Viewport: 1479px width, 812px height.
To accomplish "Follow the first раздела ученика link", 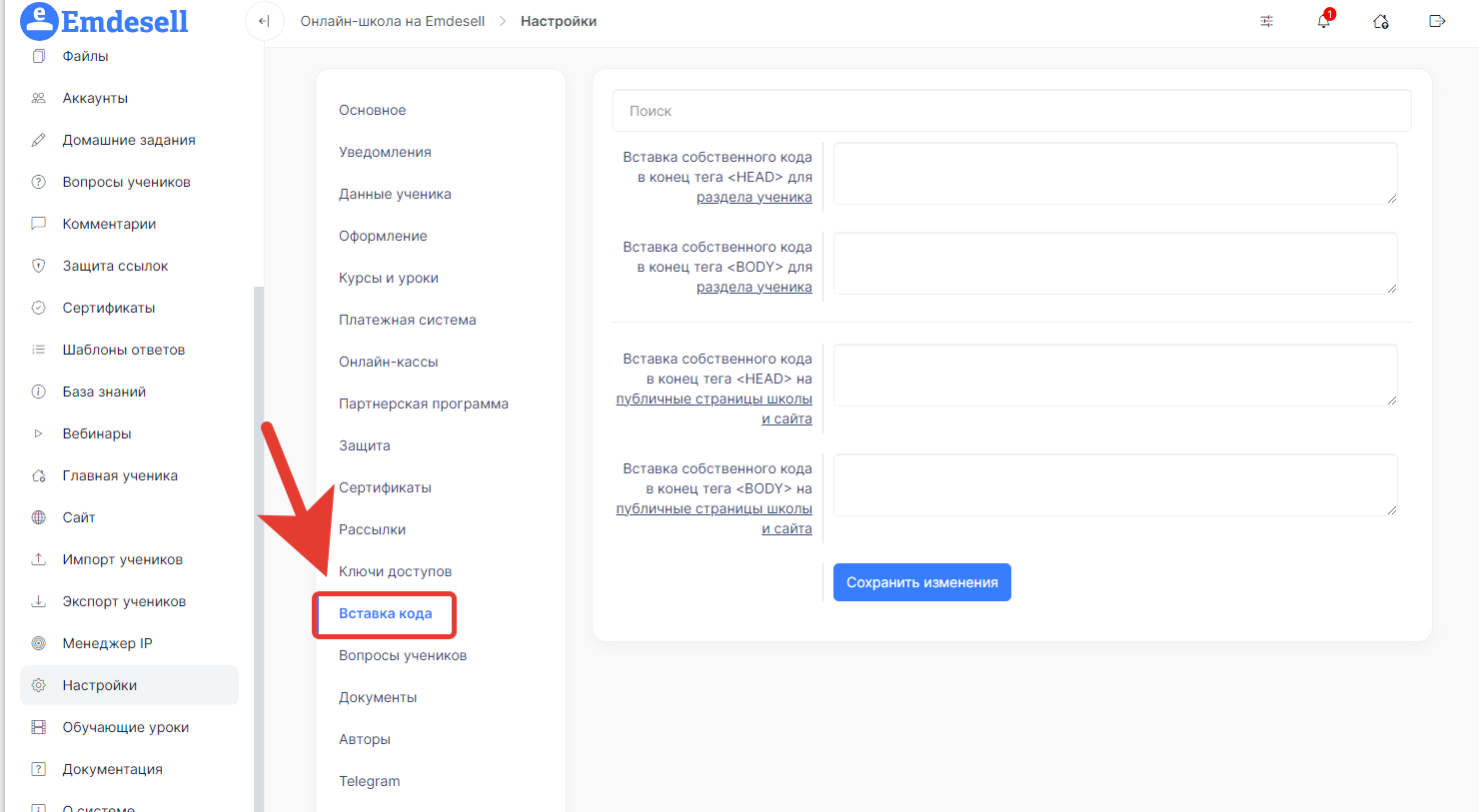I will pyautogui.click(x=753, y=198).
